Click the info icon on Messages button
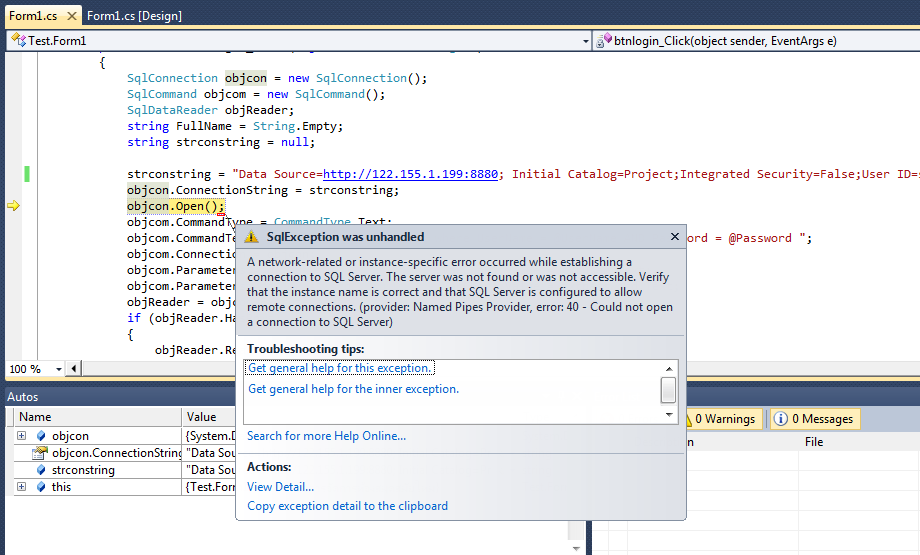The width and height of the screenshot is (920, 555). tap(780, 419)
